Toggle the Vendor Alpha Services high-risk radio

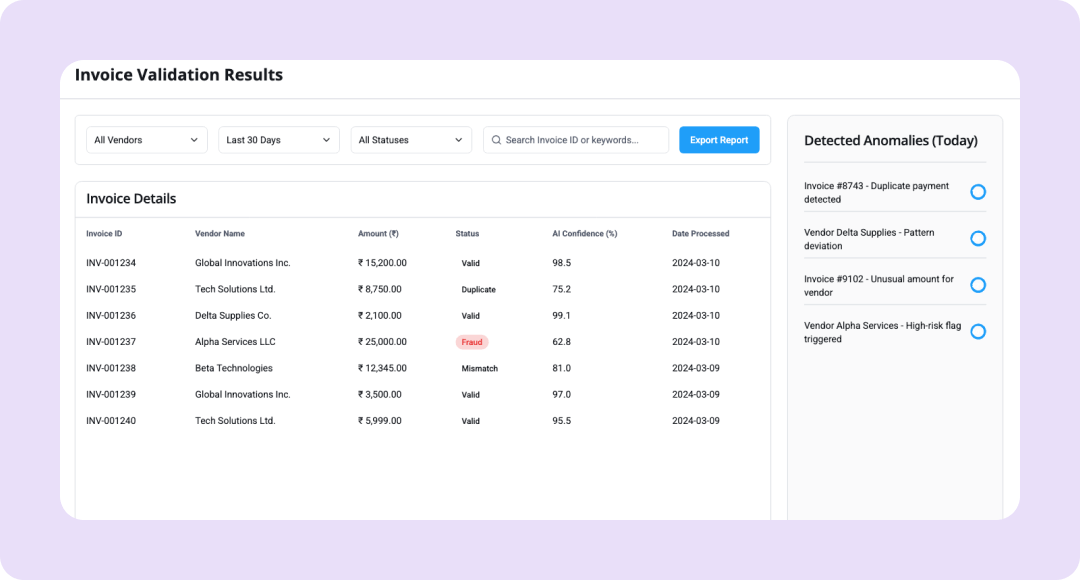coord(978,331)
